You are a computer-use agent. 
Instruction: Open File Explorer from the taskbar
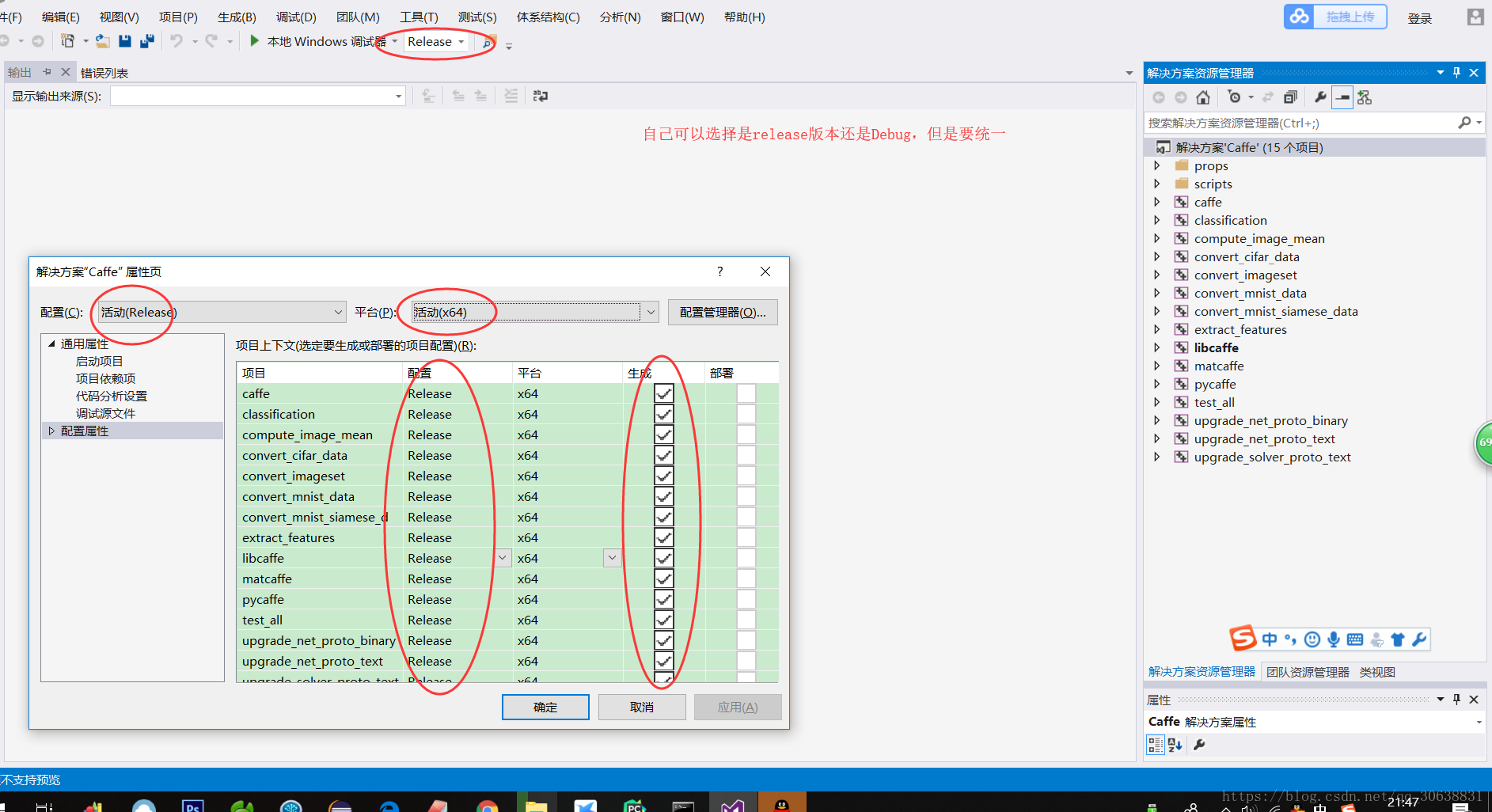[537, 806]
